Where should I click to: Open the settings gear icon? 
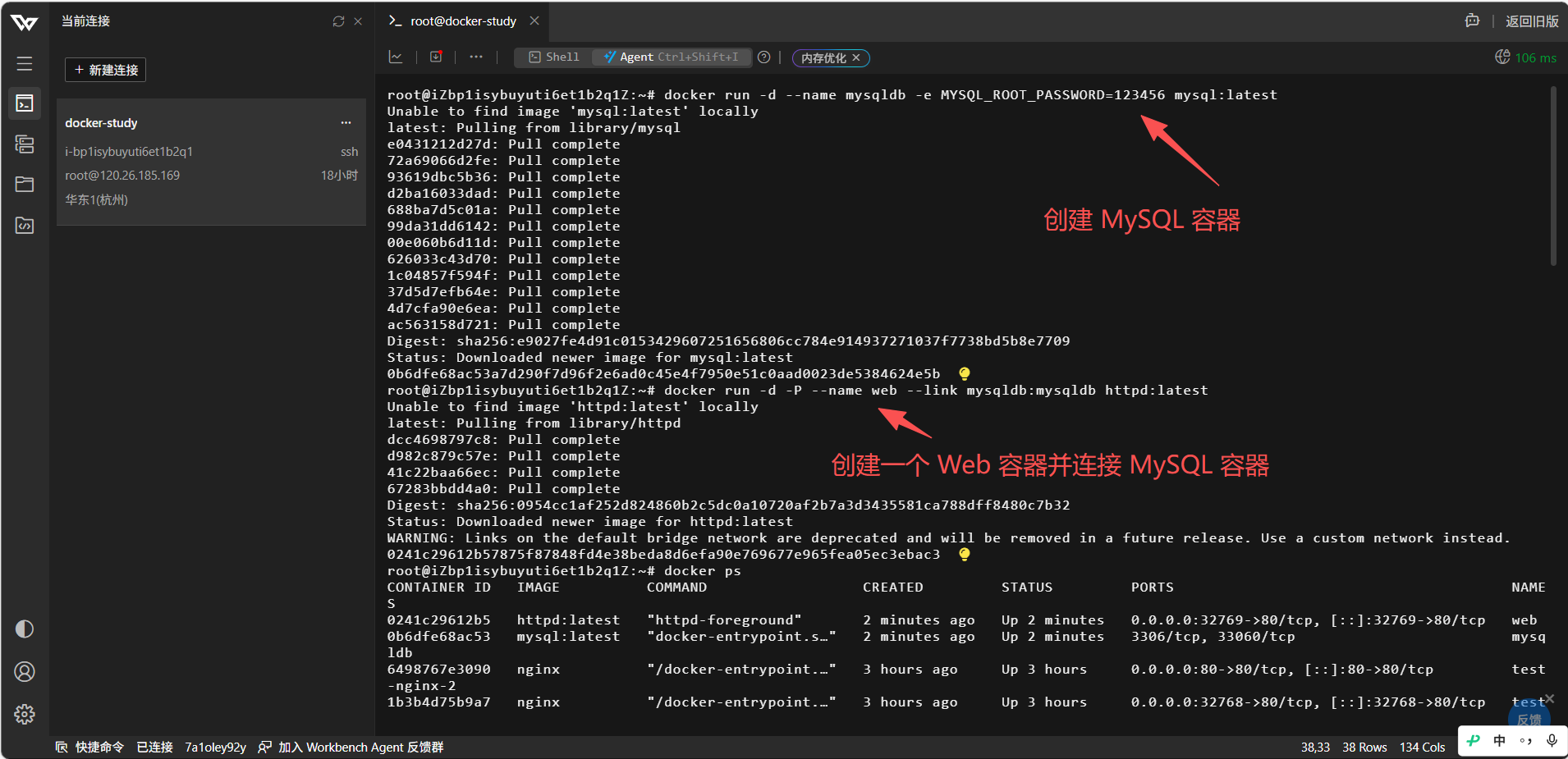[x=25, y=714]
